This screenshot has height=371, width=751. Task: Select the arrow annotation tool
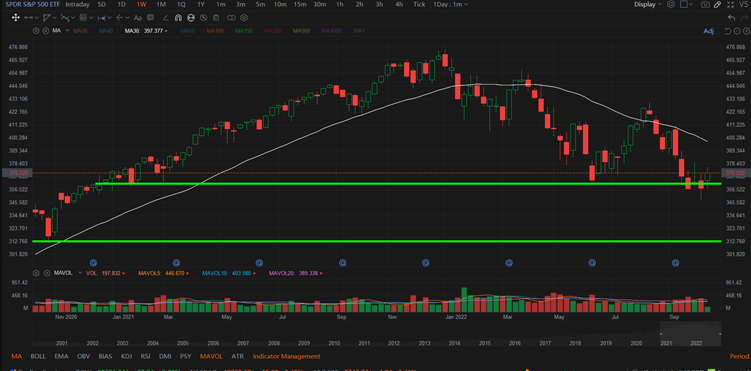[x=119, y=18]
